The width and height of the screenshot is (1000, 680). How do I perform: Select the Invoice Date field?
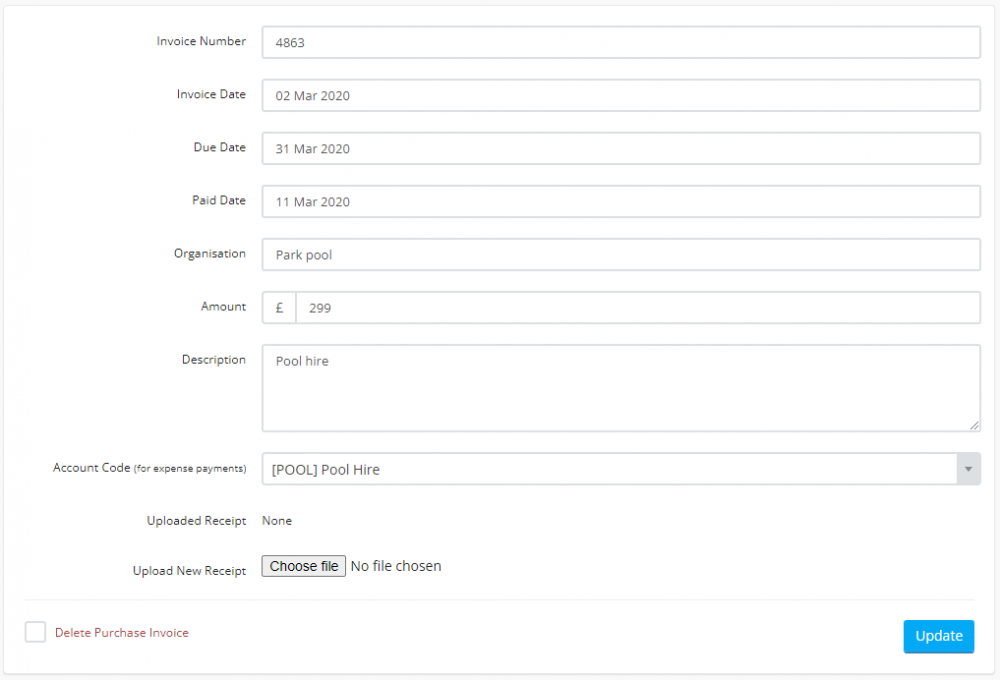620,95
